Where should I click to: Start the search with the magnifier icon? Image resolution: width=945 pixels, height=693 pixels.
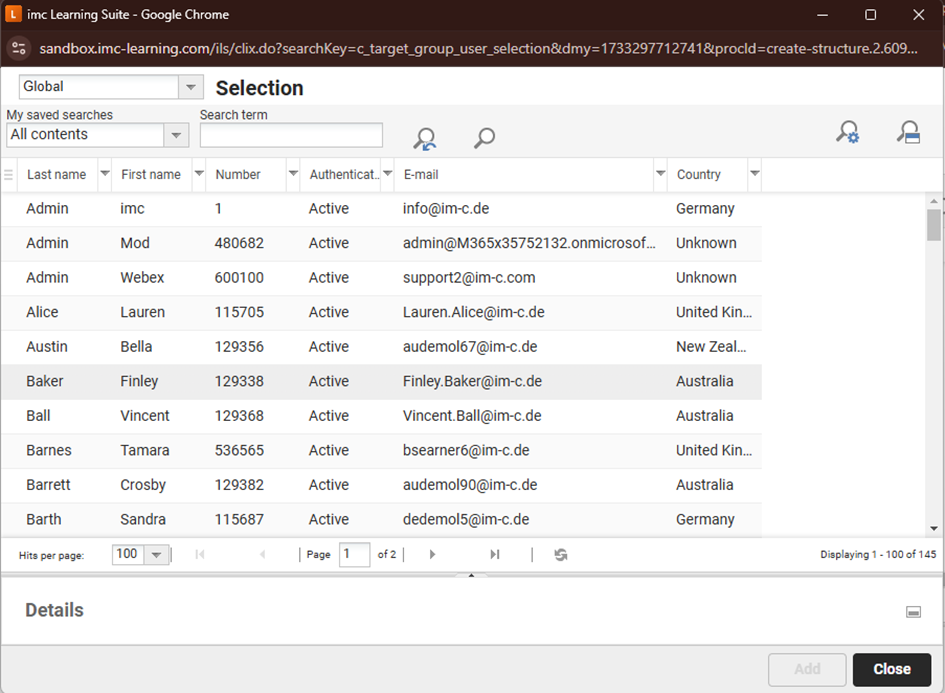[485, 138]
